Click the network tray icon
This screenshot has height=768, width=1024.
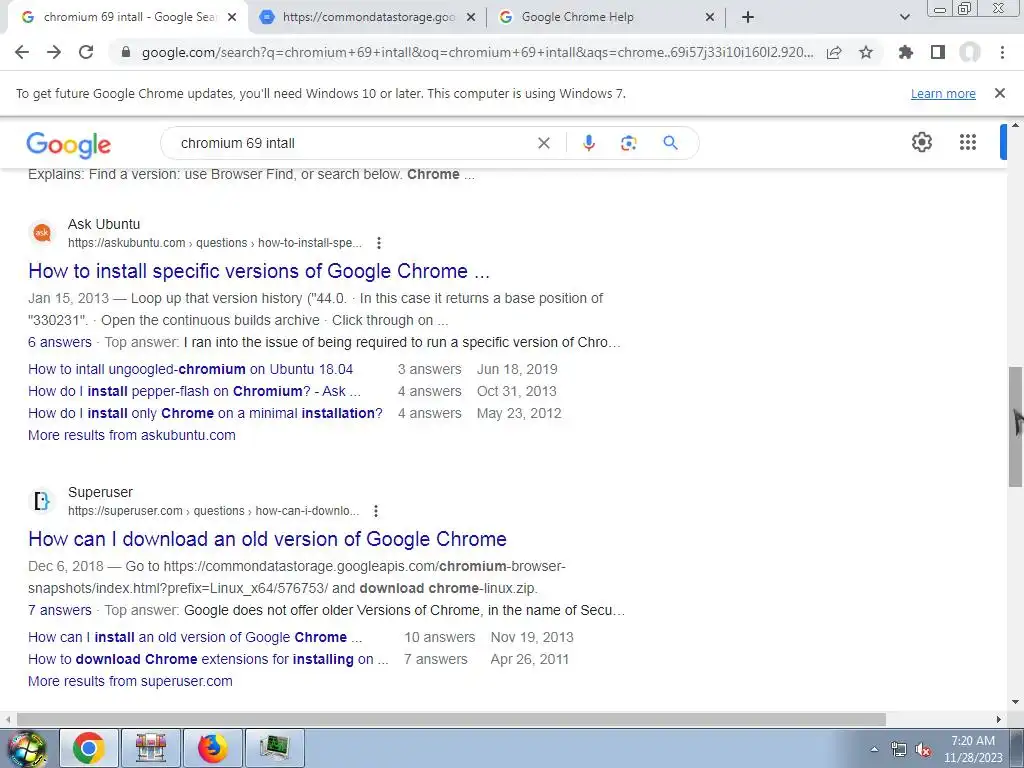[899, 750]
